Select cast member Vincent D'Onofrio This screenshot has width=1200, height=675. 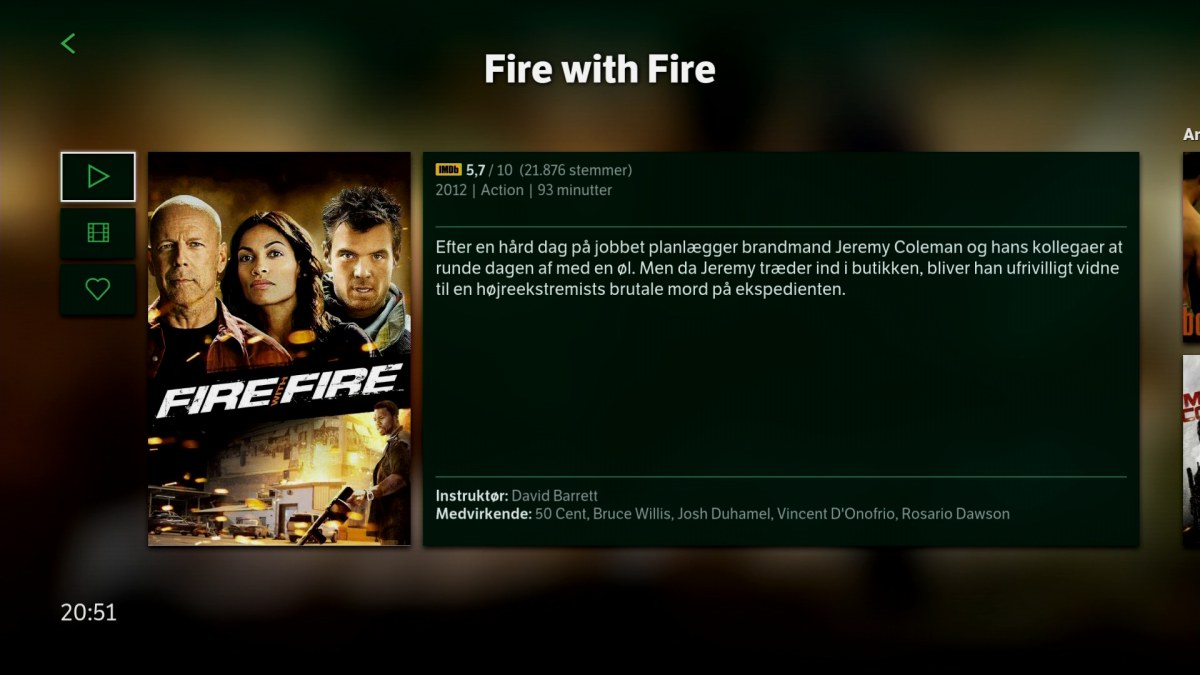837,514
